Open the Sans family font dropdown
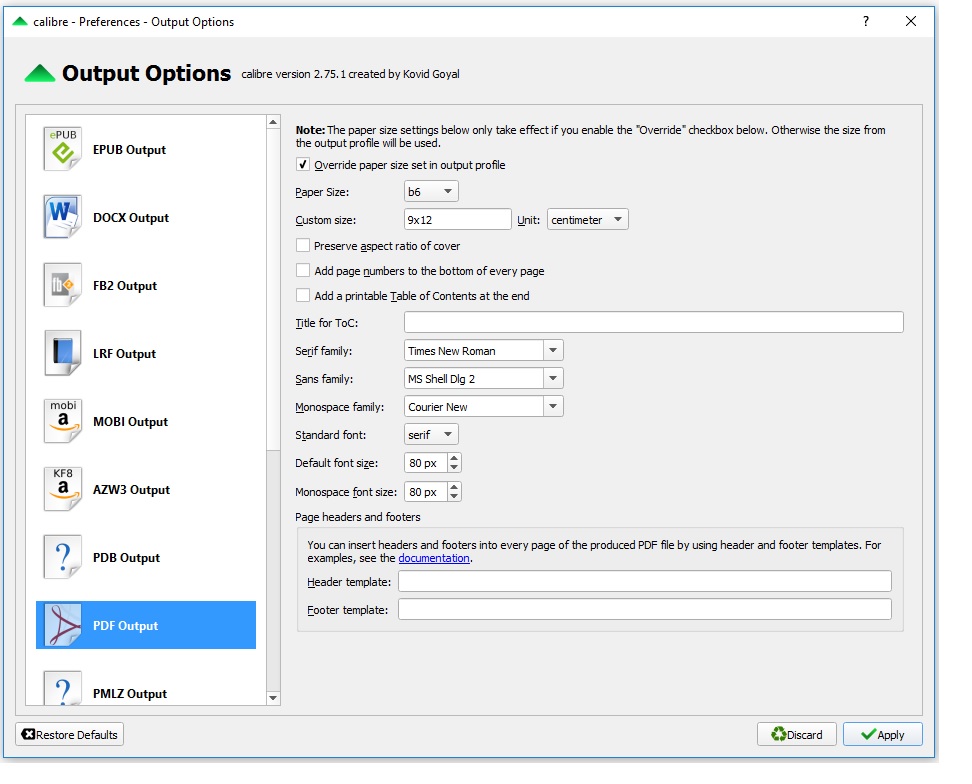 coord(552,379)
